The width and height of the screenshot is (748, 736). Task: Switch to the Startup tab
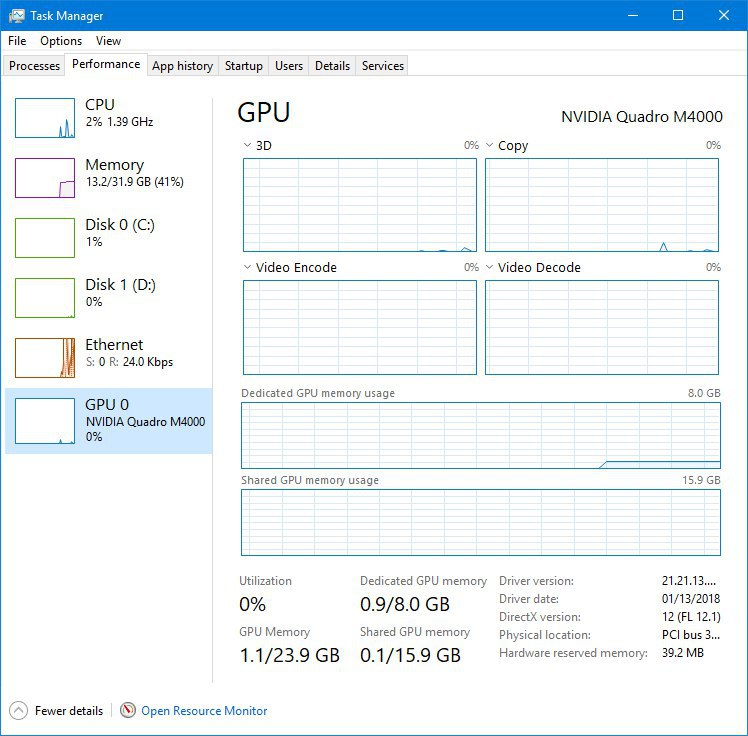[x=243, y=66]
